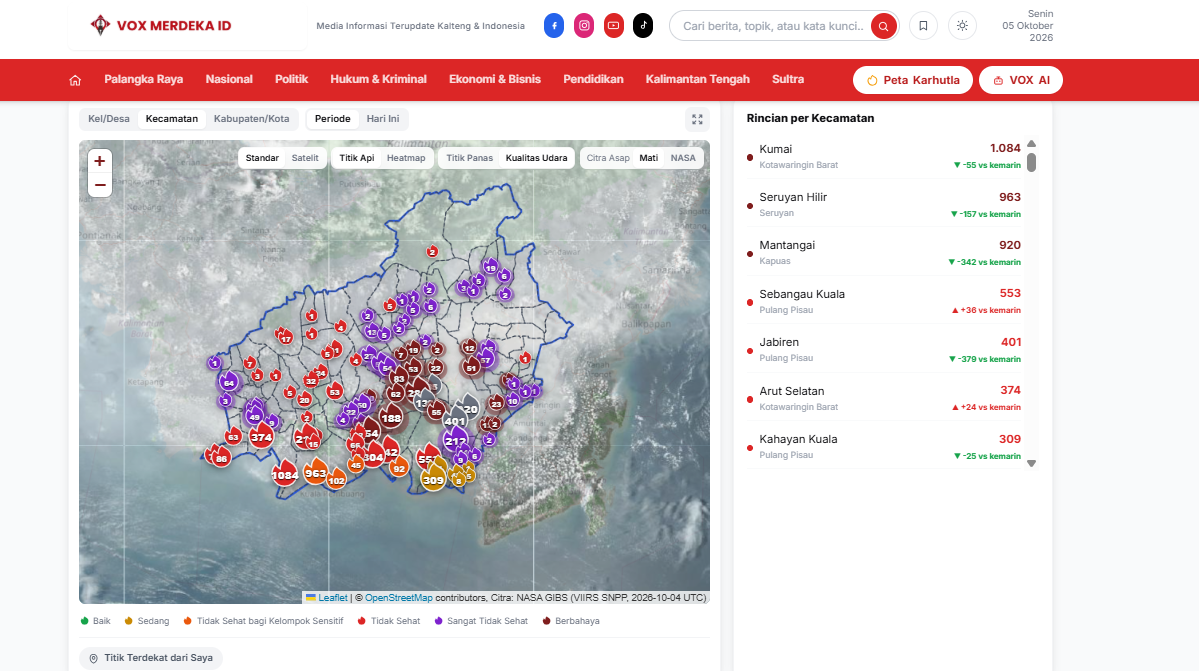This screenshot has width=1199, height=671.
Task: Zoom out on the map
Action: point(99,186)
